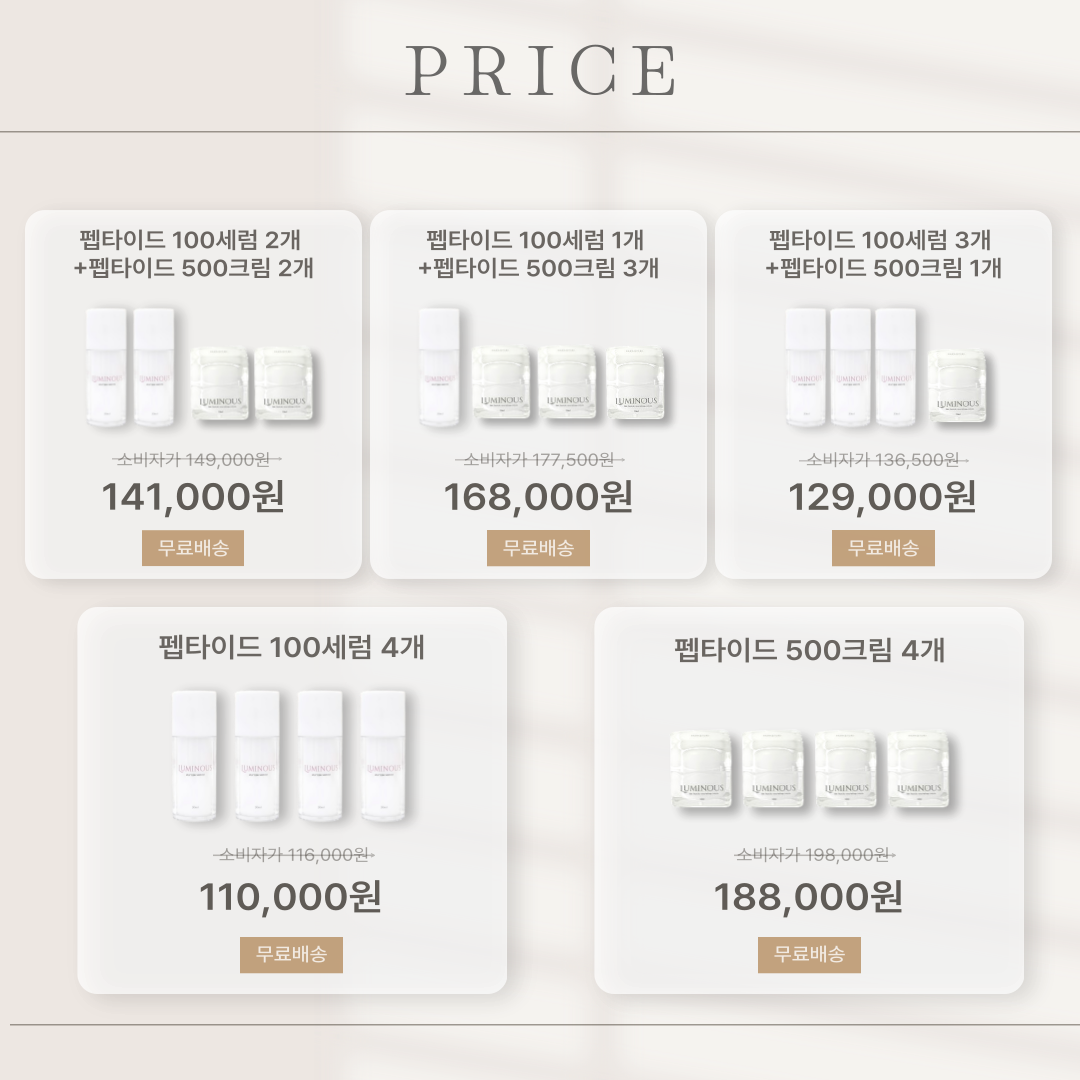
Task: Select the 110,000원 price text
Action: click(290, 897)
